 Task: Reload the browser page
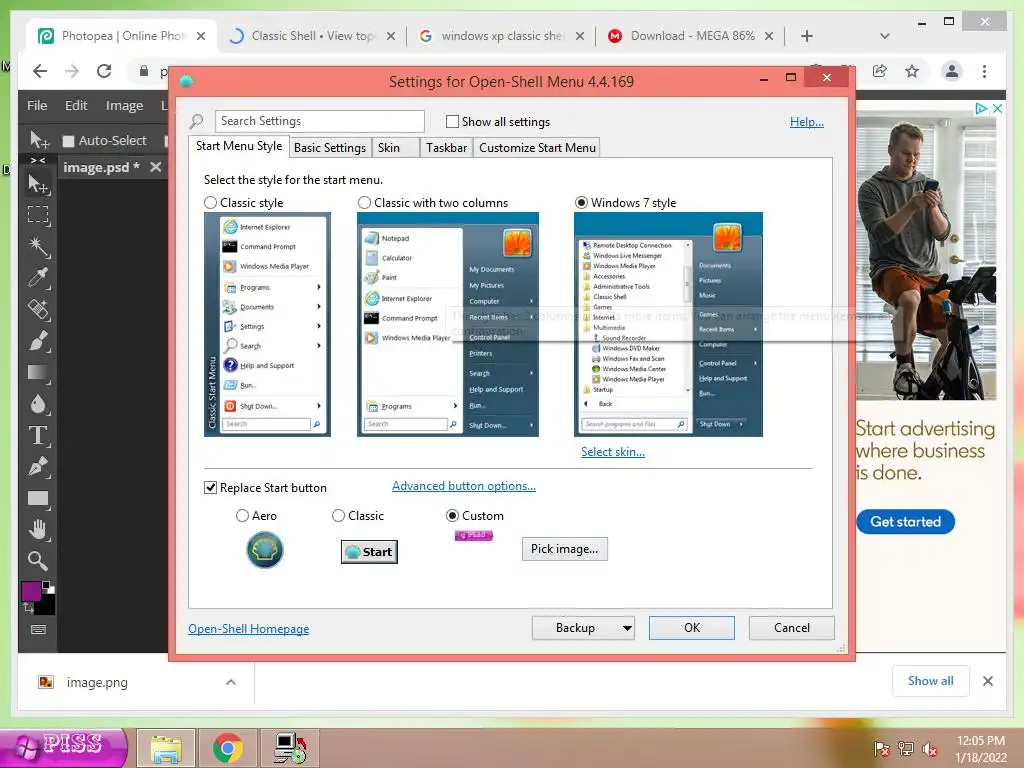104,71
